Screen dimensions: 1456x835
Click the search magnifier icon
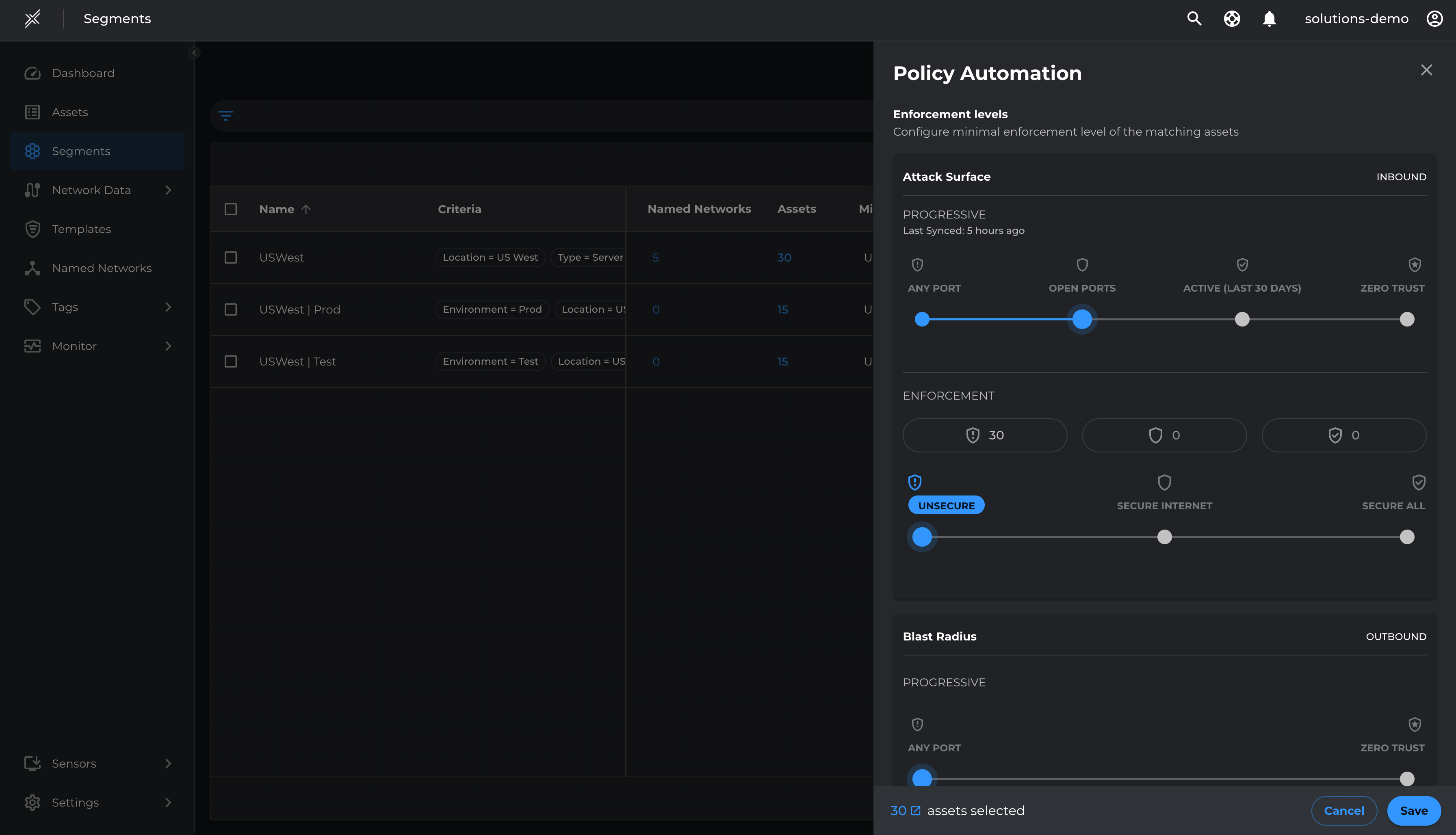1194,18
